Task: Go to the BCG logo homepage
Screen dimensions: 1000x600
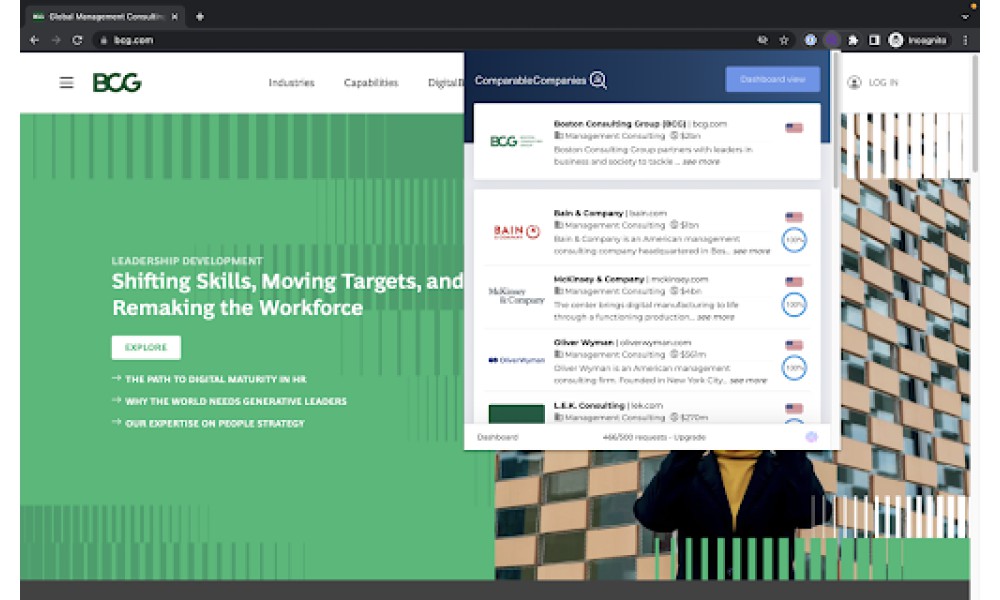Action: point(117,82)
